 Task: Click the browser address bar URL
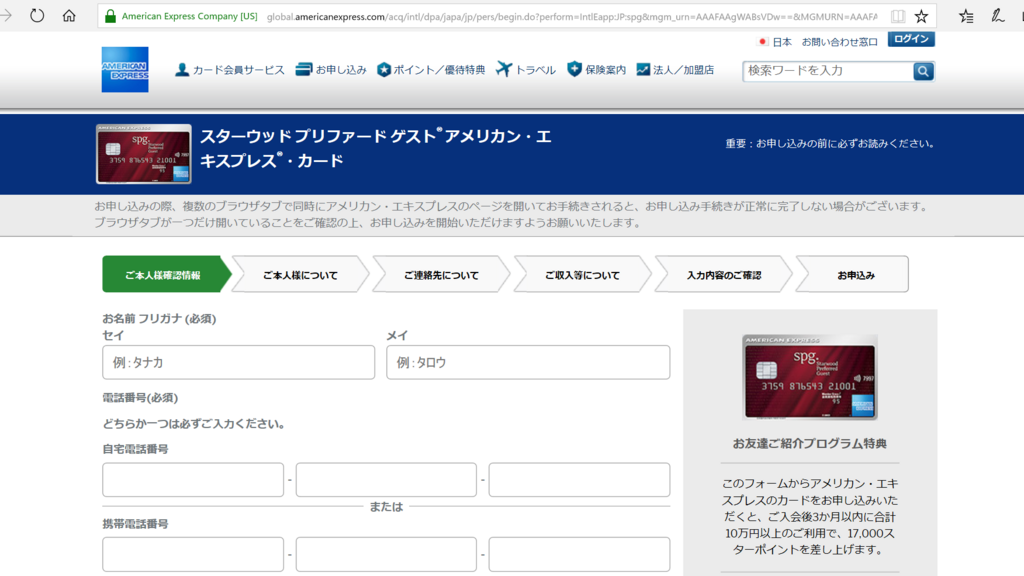click(x=571, y=16)
